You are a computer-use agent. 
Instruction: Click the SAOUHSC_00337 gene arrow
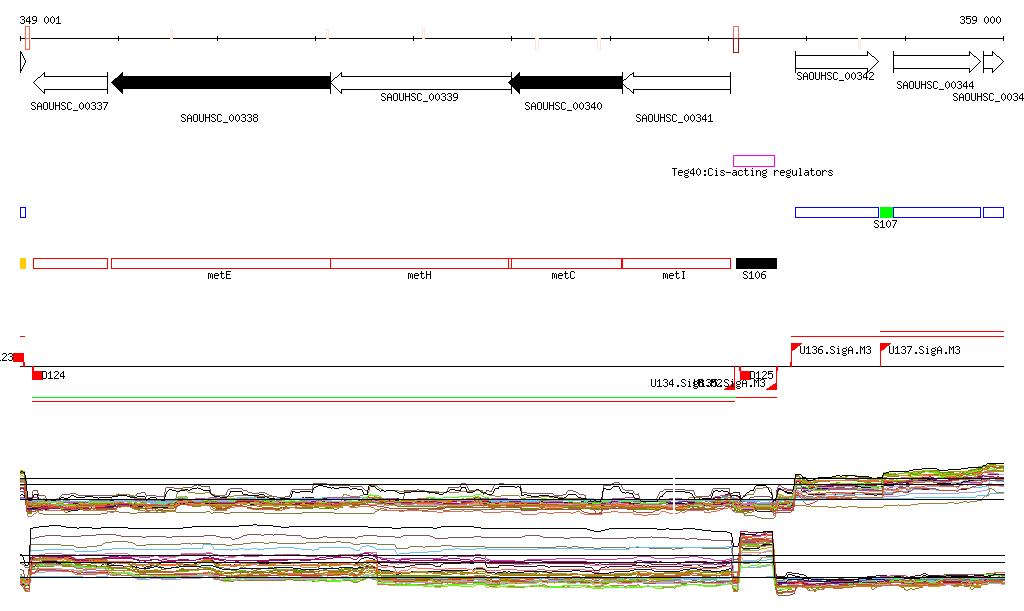pos(70,83)
